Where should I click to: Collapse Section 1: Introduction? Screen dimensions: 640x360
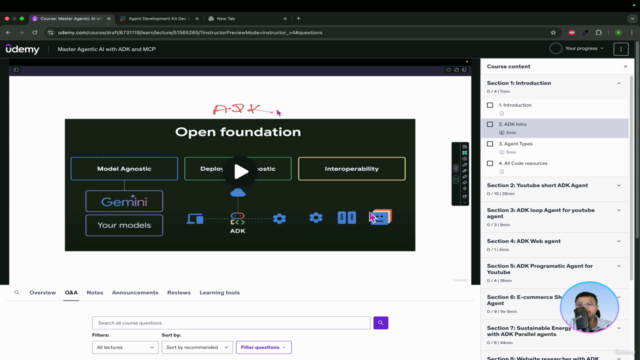pos(619,83)
